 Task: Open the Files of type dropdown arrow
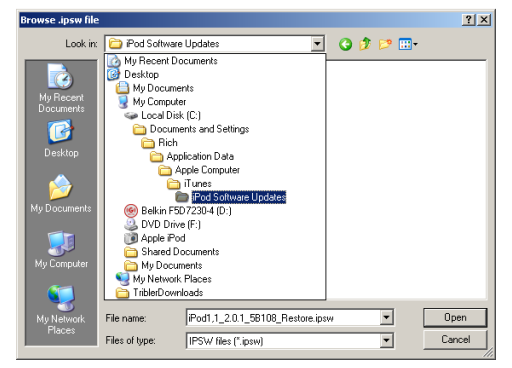(x=386, y=341)
